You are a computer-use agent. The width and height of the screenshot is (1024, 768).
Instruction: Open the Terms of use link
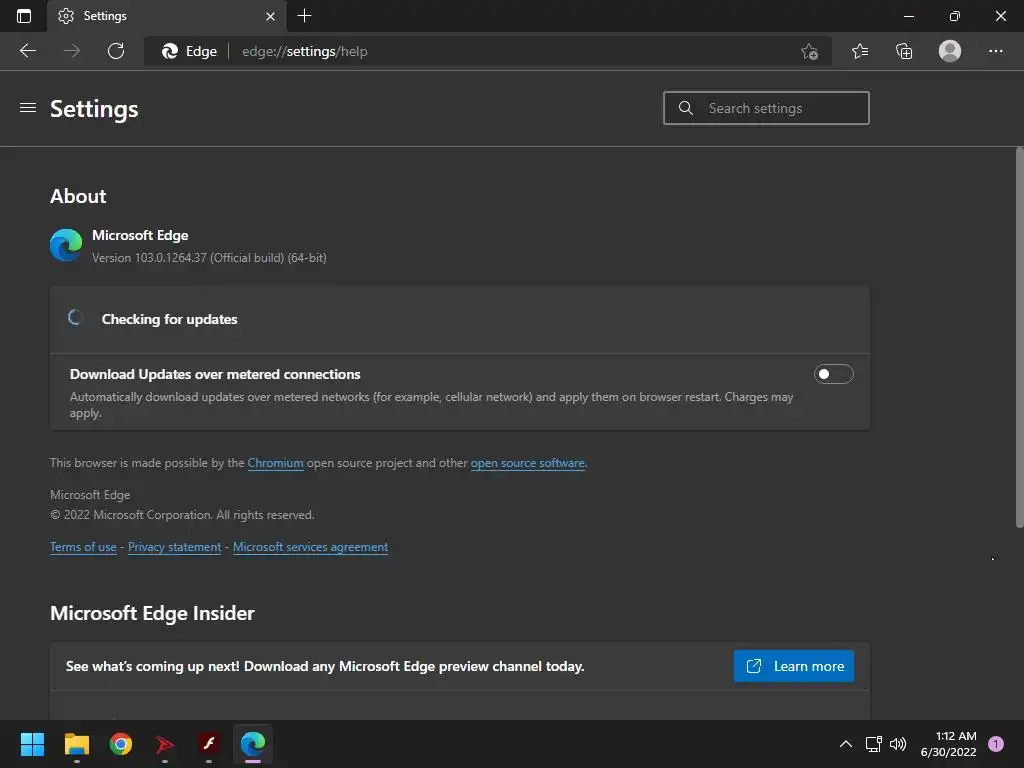(x=83, y=547)
